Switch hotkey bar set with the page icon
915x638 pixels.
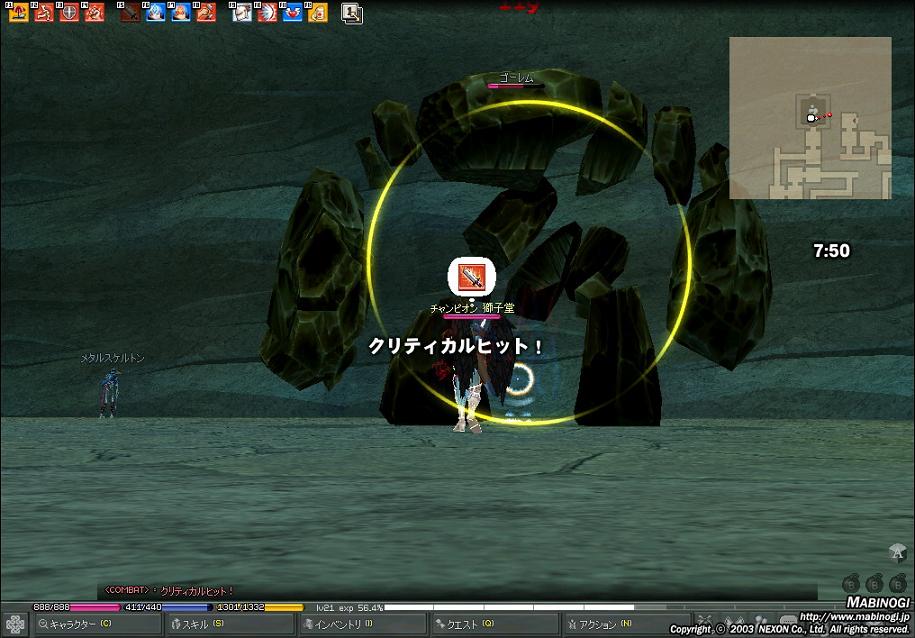[x=352, y=13]
